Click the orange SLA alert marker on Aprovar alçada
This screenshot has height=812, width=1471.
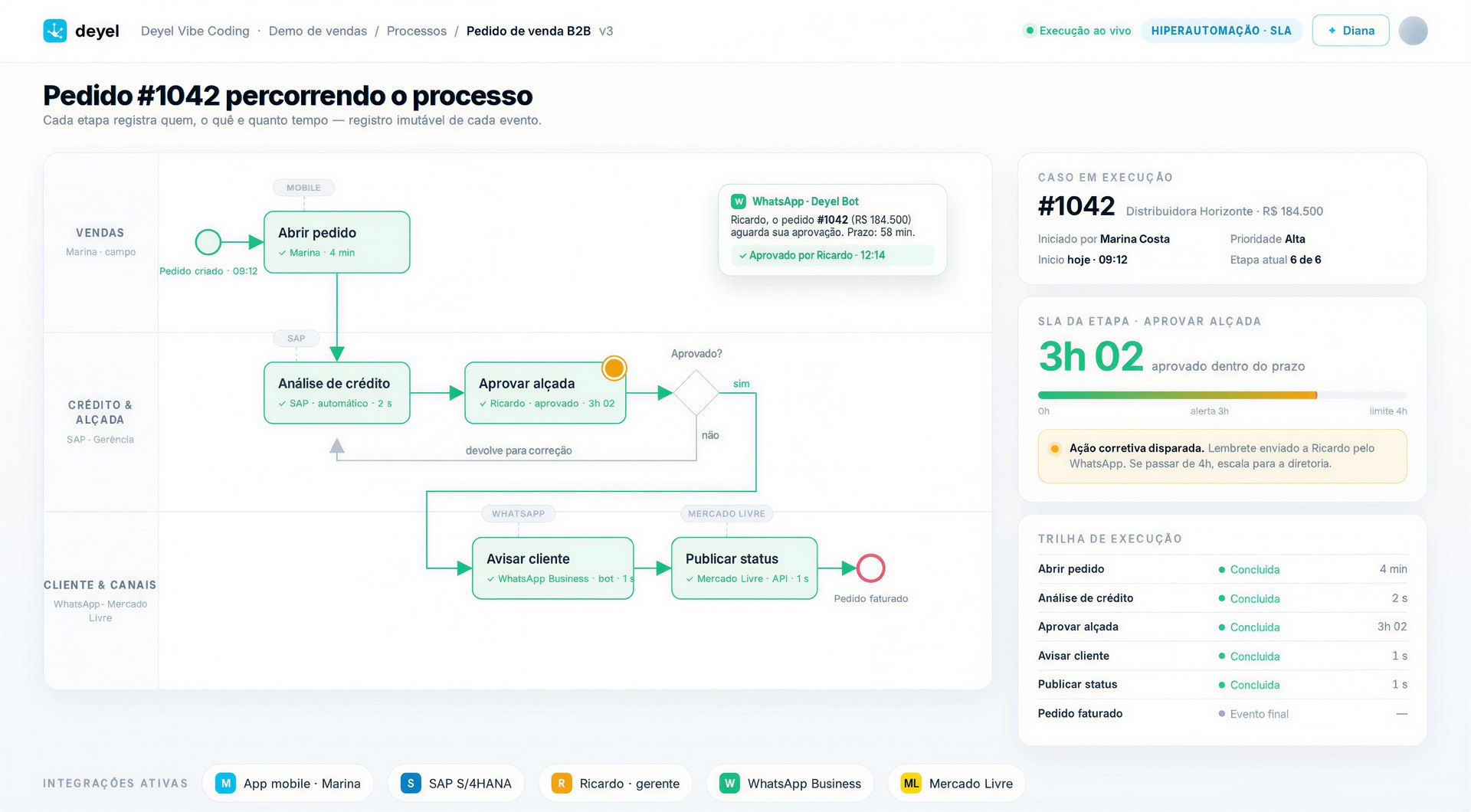click(614, 368)
